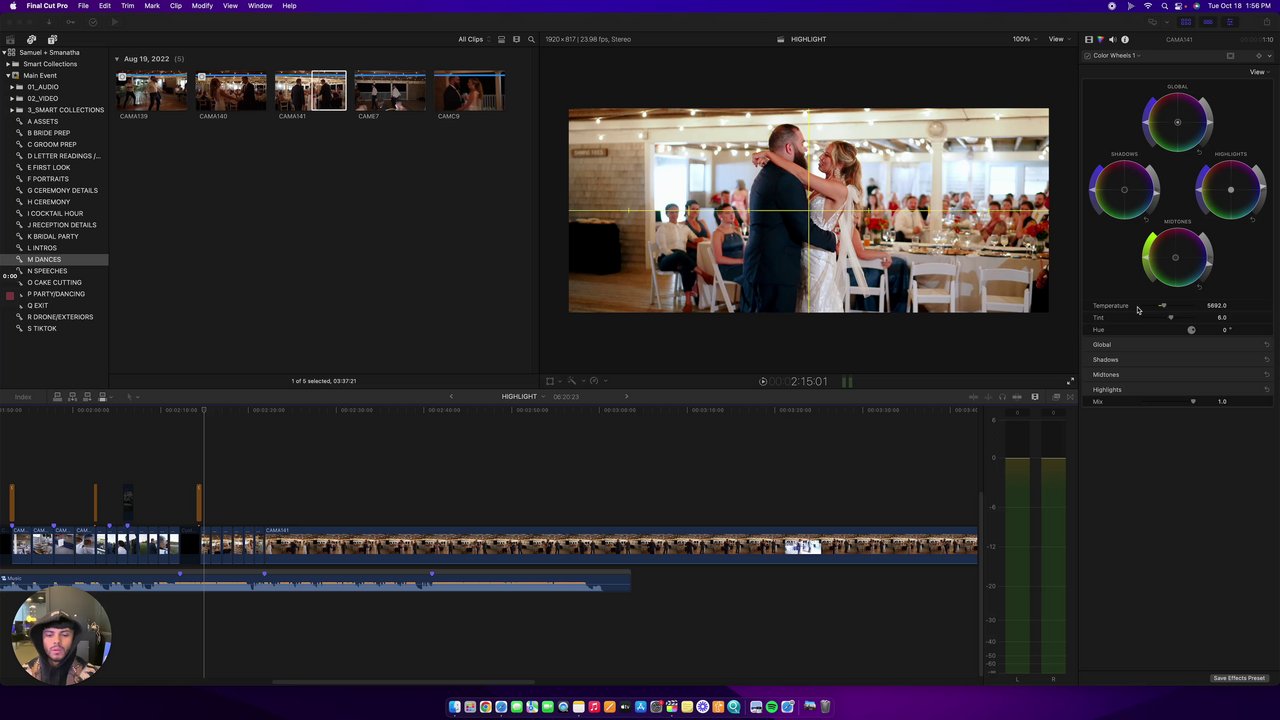Screen dimensions: 1280x720
Task: Open the Apple menu
Action: coord(13,6)
